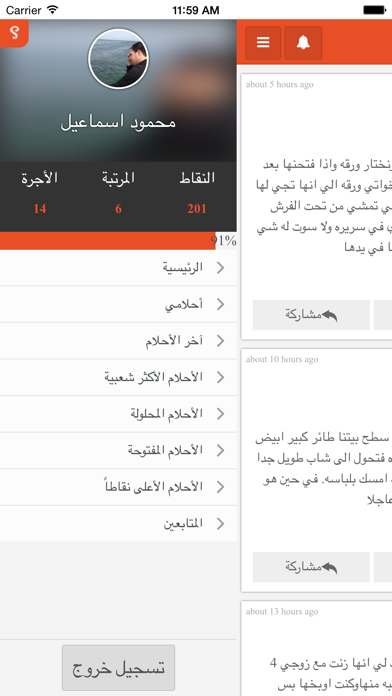Open الأحلام الأعلى نقاطاً menu item
392x696 pixels.
pos(118,487)
